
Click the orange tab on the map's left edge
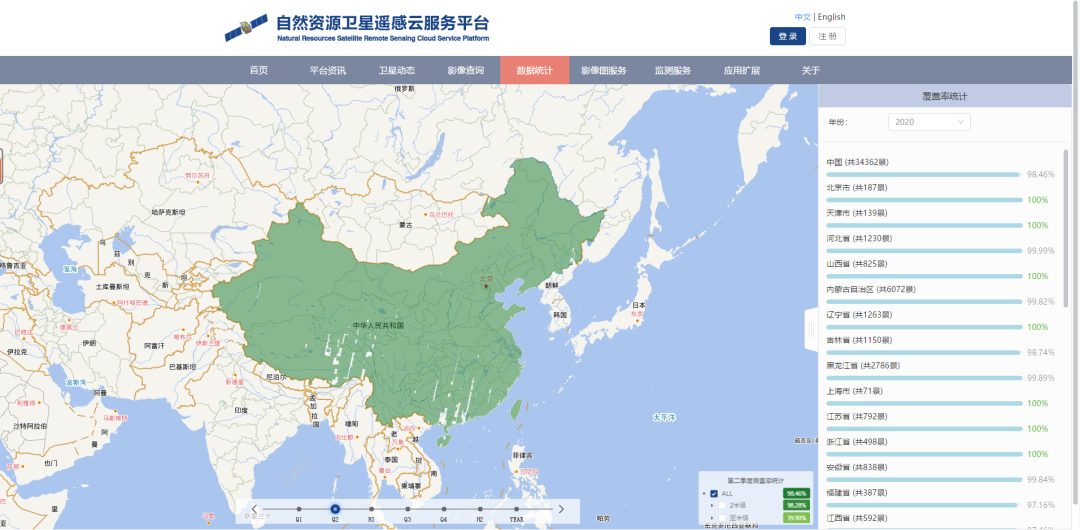point(1,165)
